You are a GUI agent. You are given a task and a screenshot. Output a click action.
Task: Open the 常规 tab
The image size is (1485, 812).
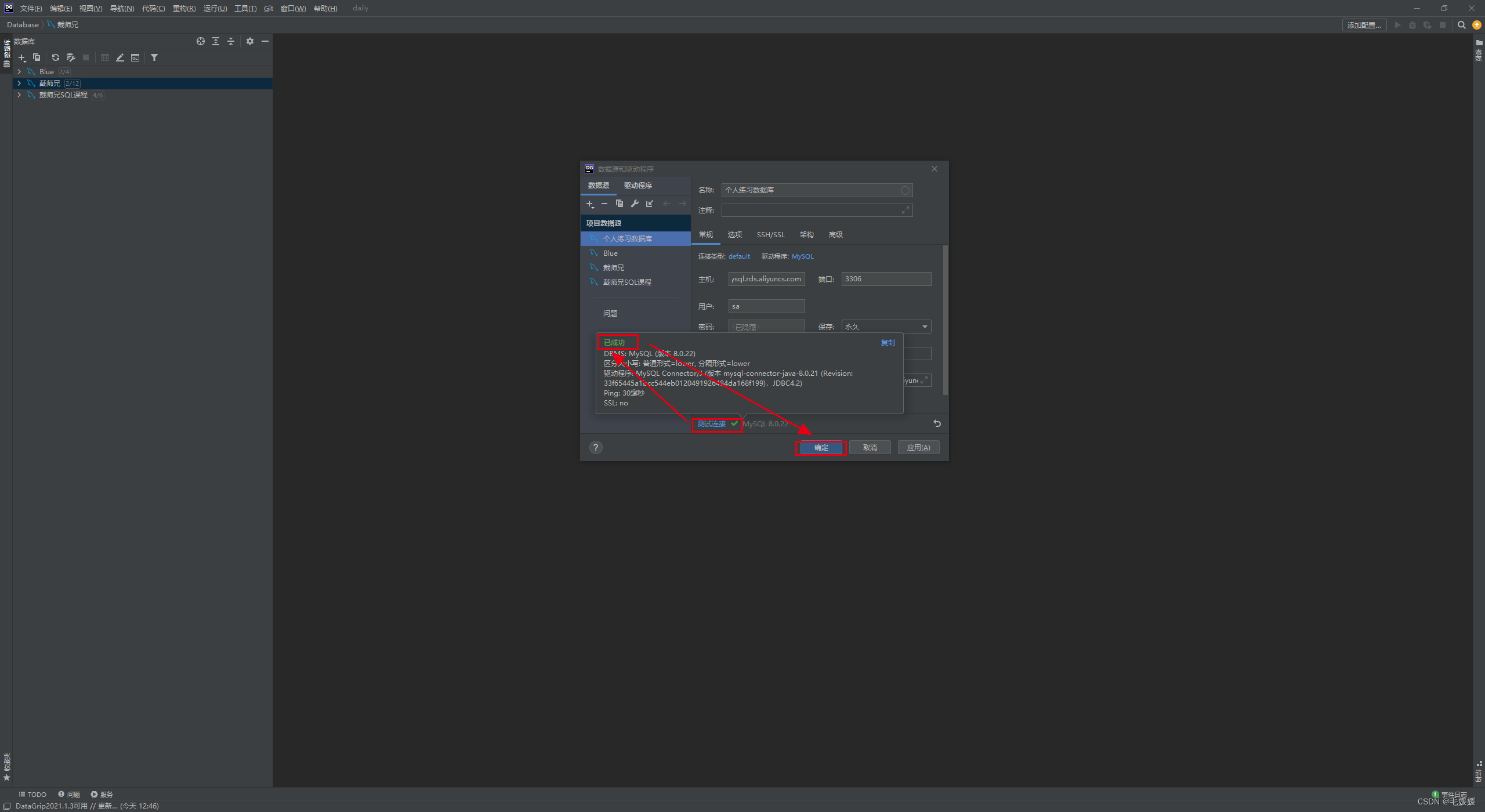(705, 234)
